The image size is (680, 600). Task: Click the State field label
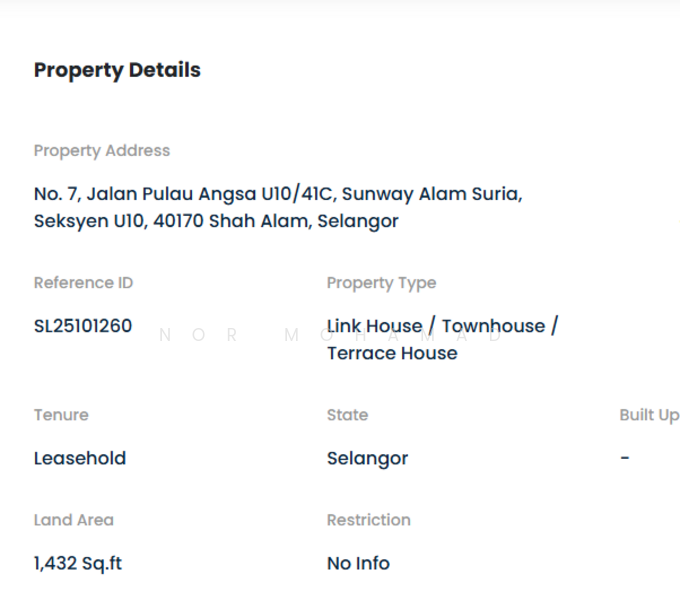pos(347,415)
